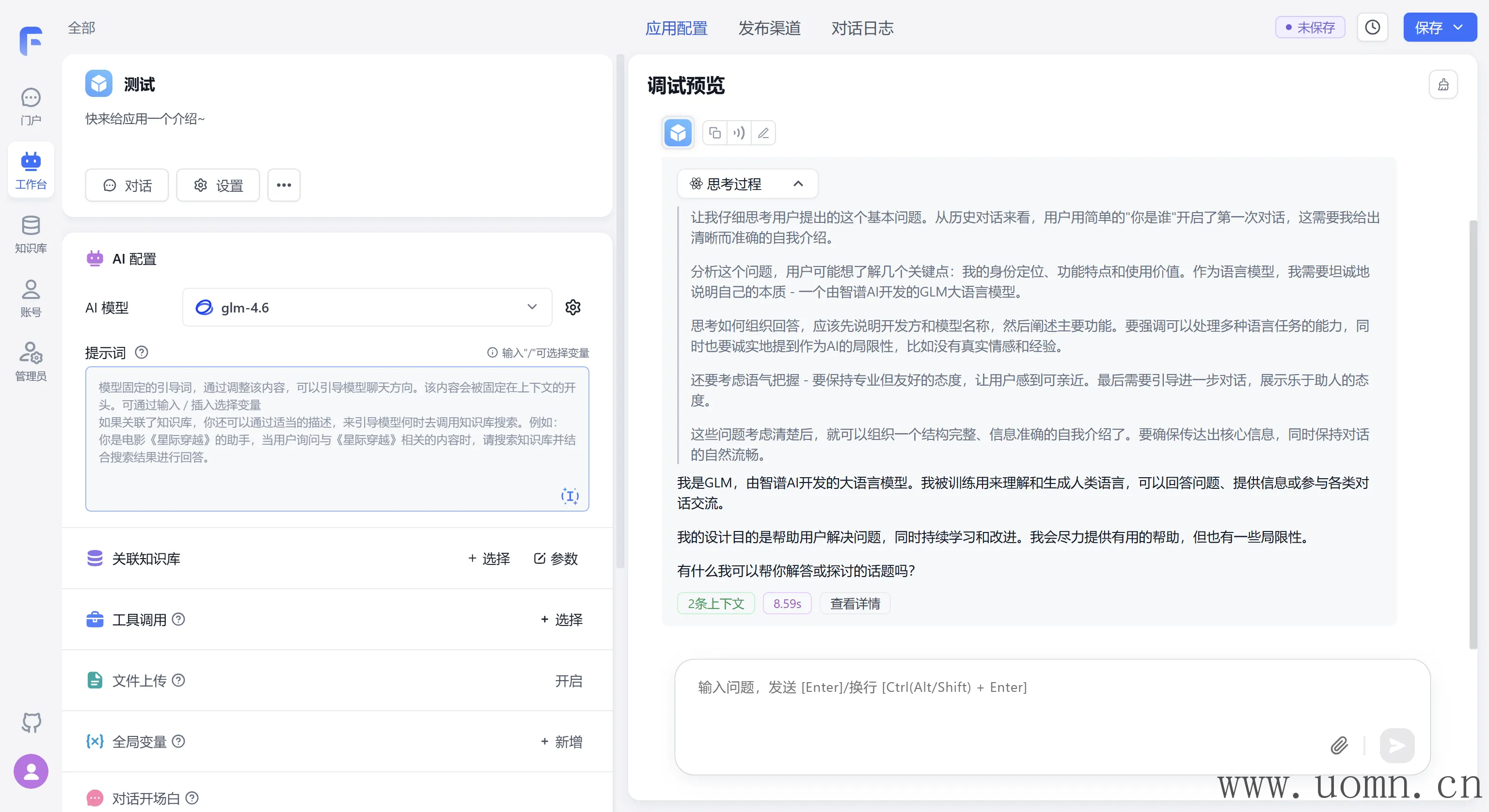1489x812 pixels.
Task: Click the attachment paperclip icon
Action: point(1339,745)
